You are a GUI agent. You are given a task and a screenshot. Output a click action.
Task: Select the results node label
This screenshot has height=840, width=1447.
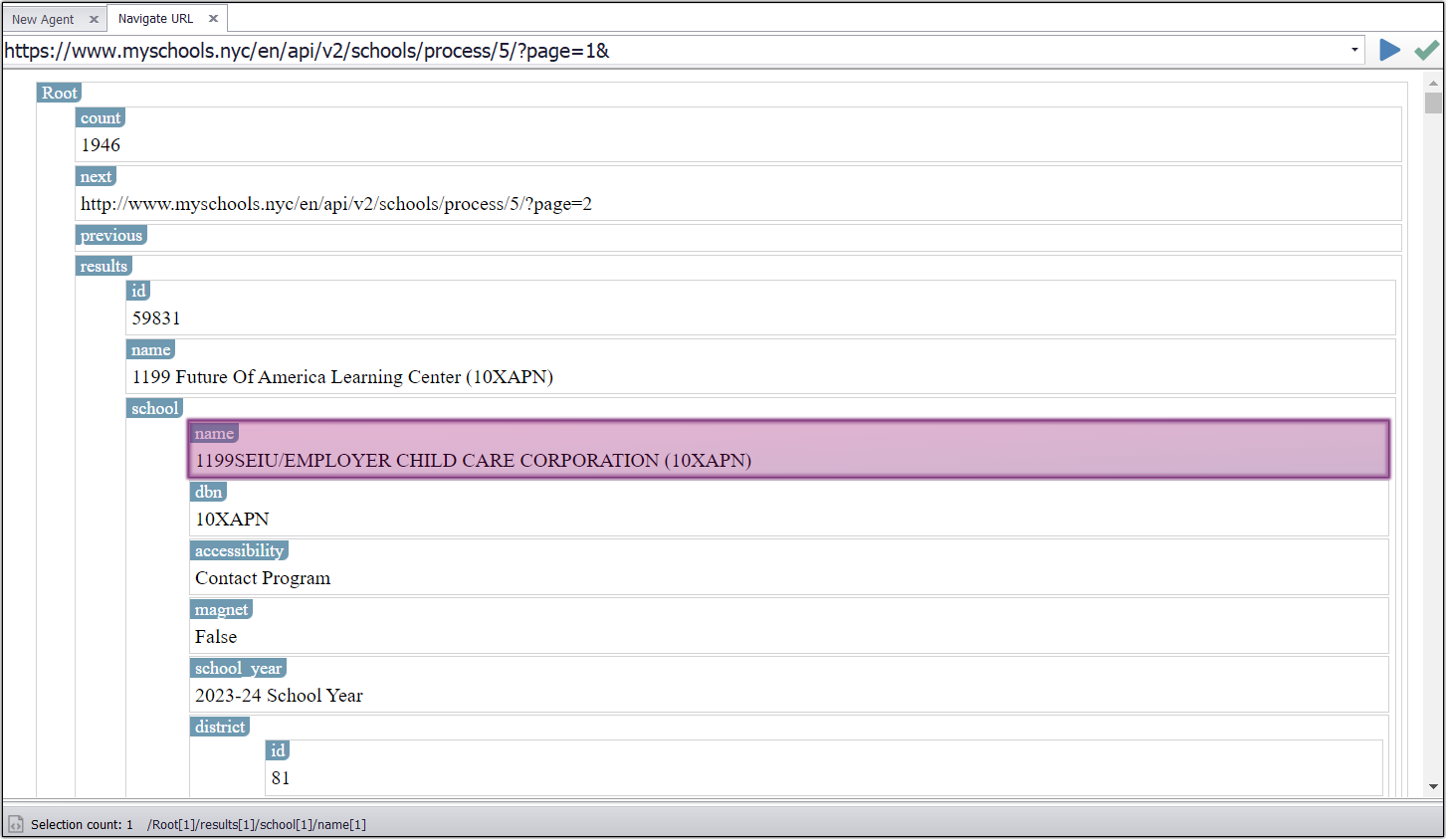(x=103, y=266)
